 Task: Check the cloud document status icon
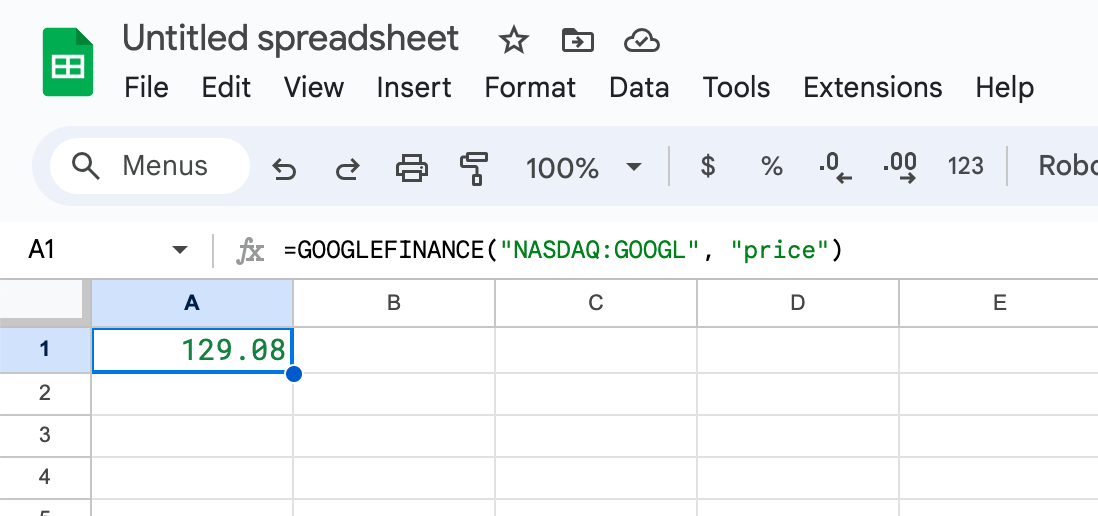pos(641,40)
